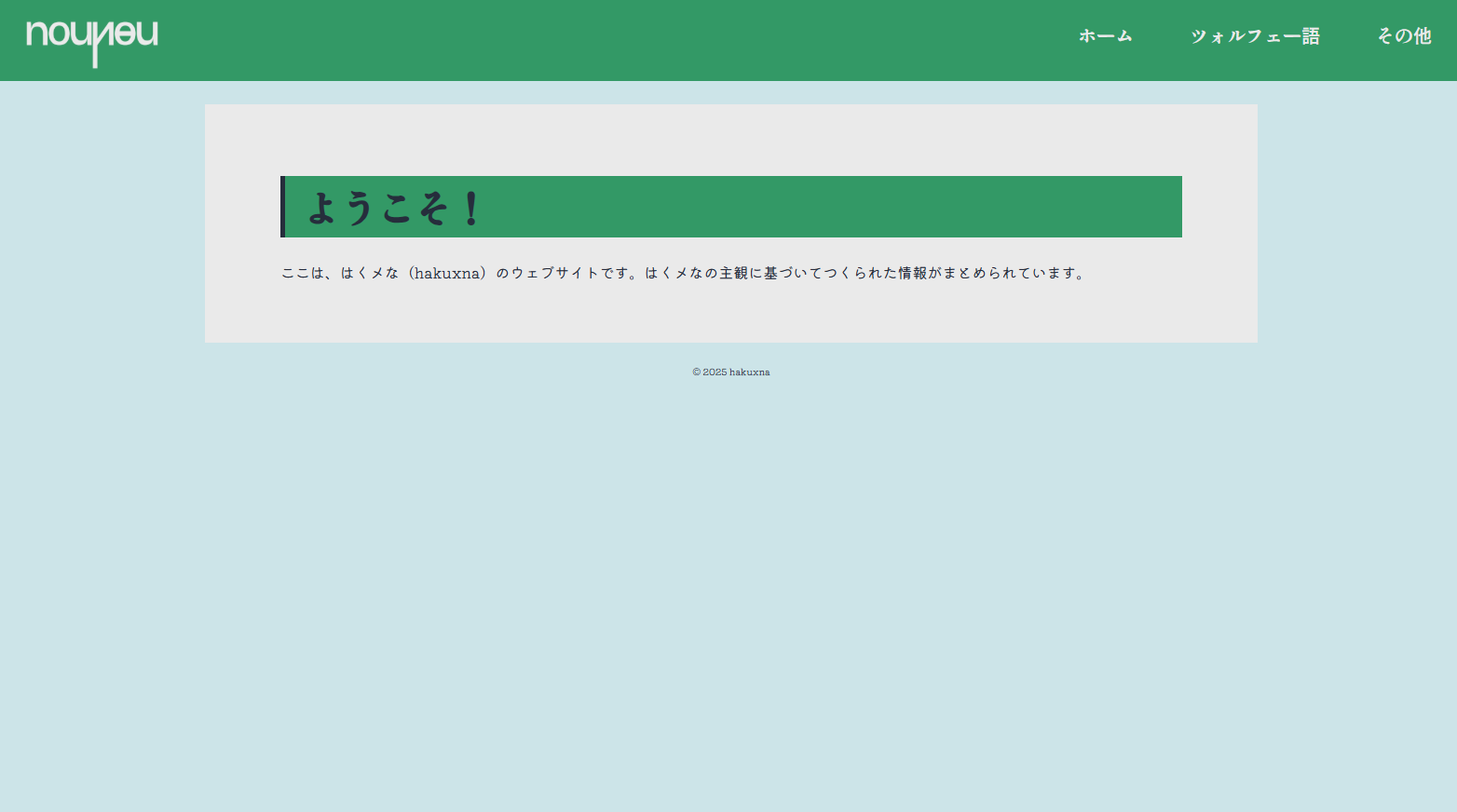Click hakuxna in the footer

(749, 372)
